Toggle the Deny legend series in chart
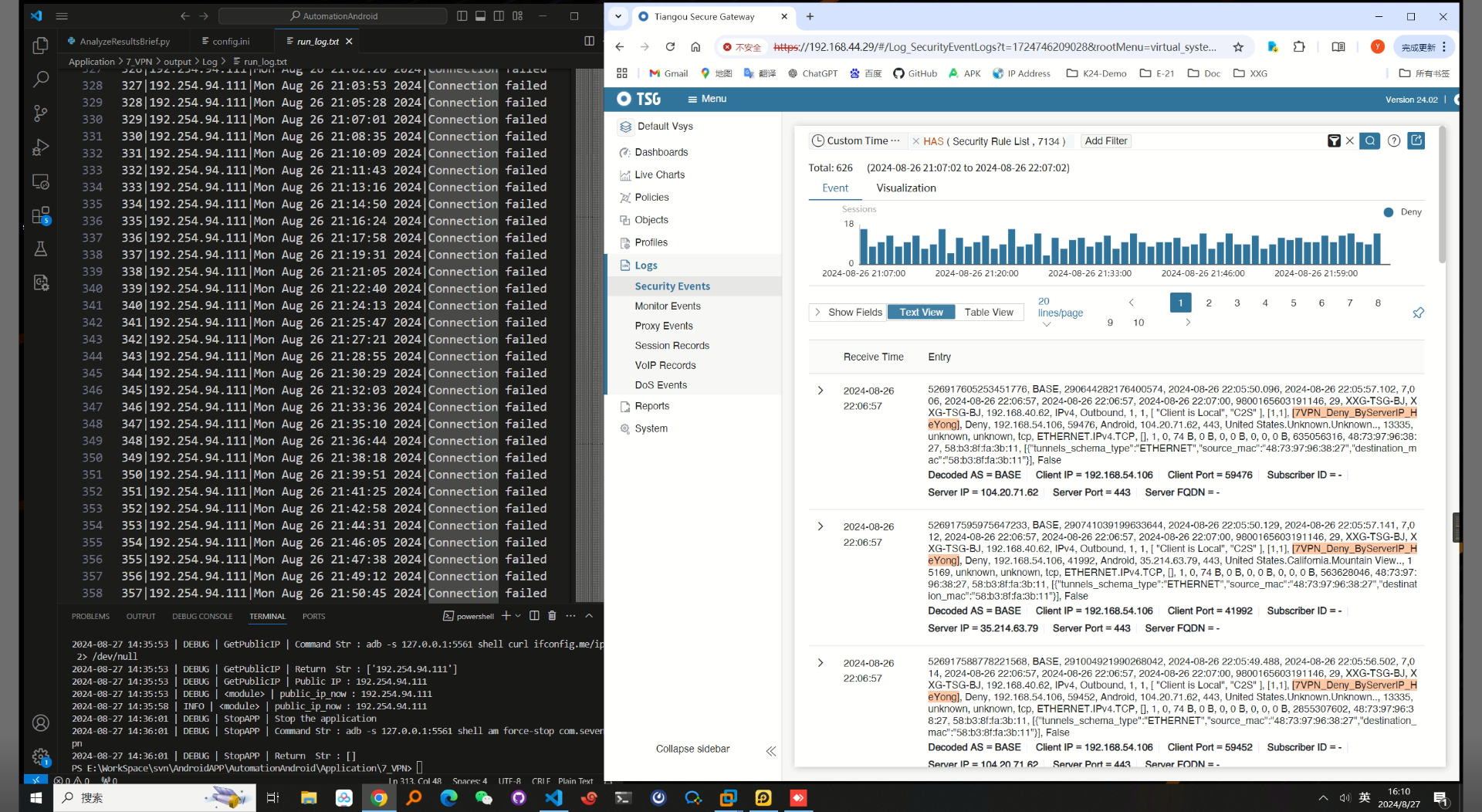The width and height of the screenshot is (1482, 812). (x=1402, y=212)
